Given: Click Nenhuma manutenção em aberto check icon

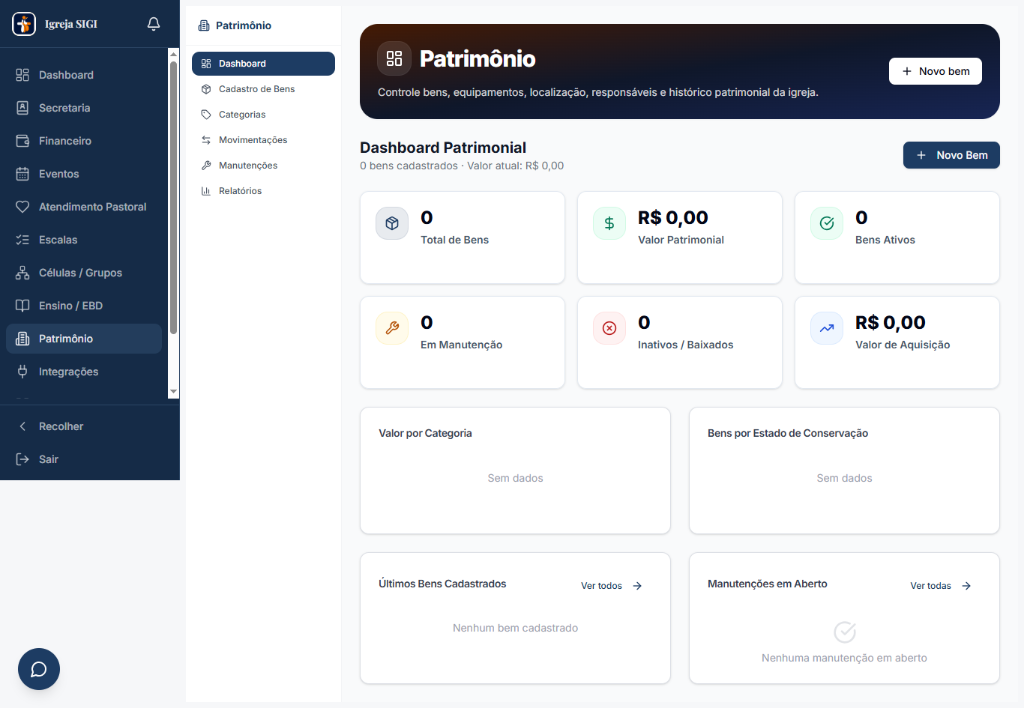Looking at the screenshot, I should point(844,632).
